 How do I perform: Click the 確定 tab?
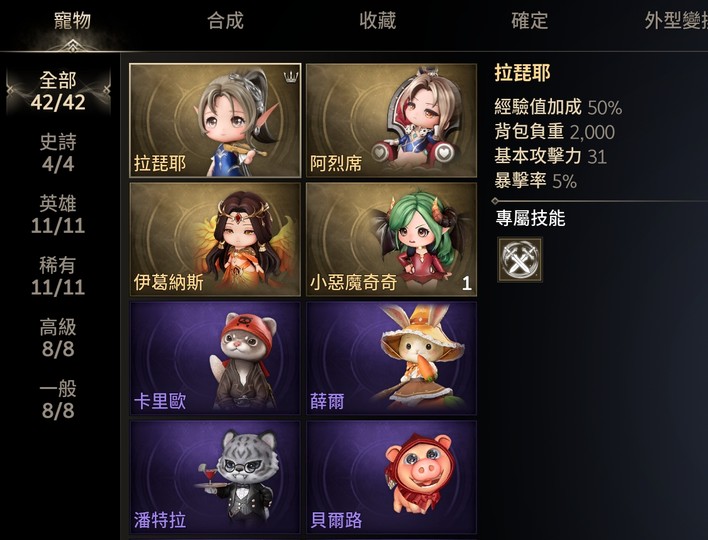coord(530,21)
